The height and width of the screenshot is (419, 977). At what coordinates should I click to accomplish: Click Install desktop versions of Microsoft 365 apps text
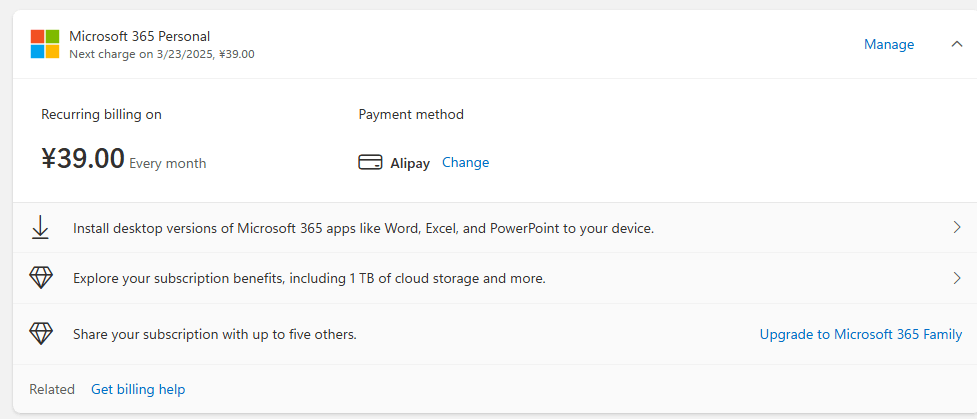point(363,228)
